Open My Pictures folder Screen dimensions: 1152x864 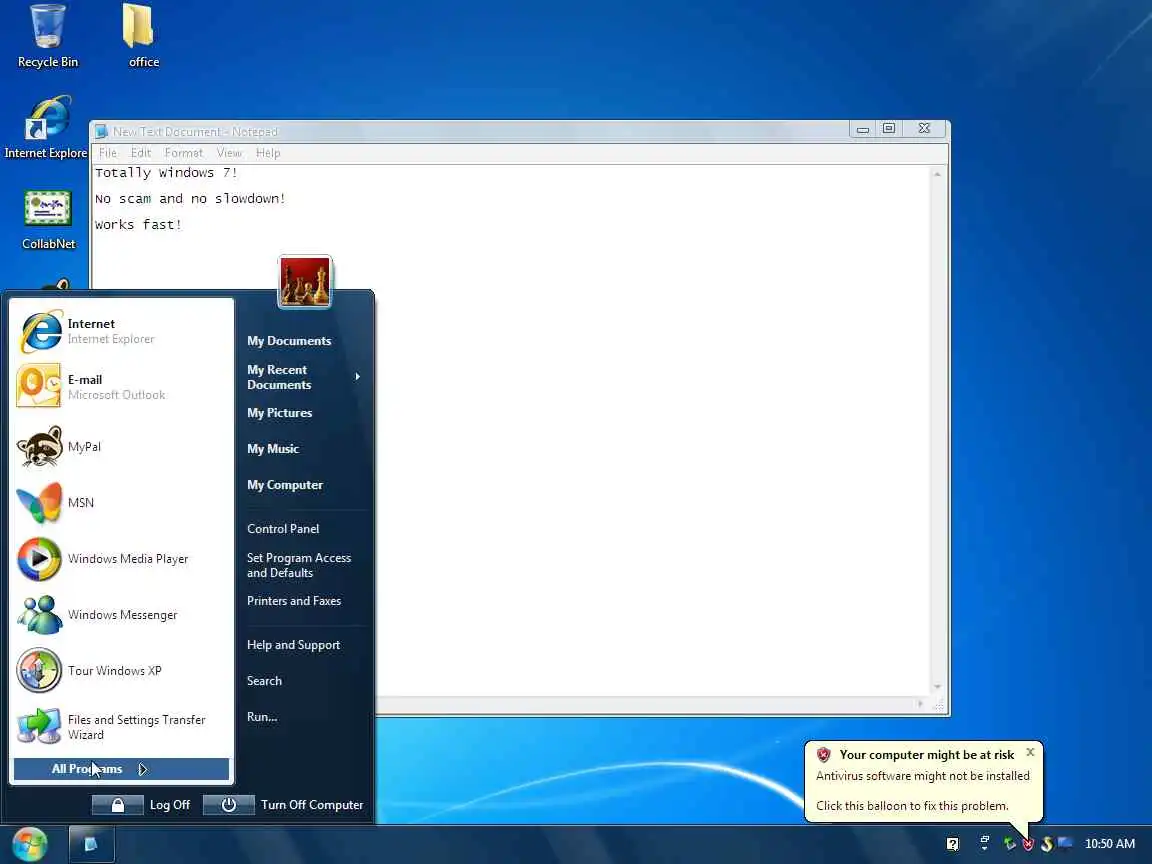point(280,413)
